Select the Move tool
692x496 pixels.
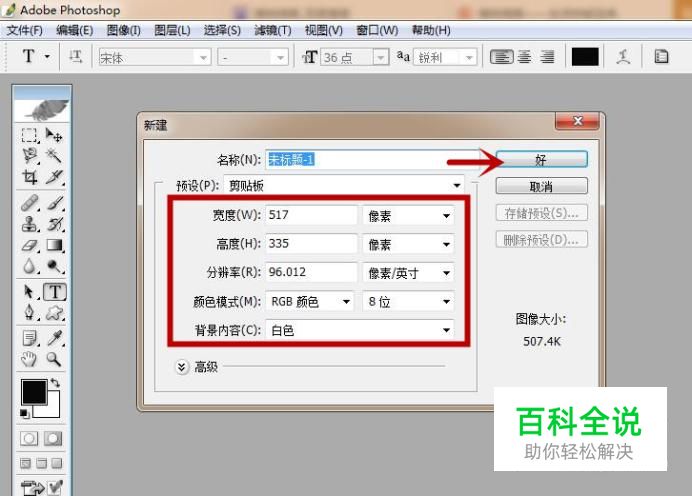pyautogui.click(x=54, y=135)
